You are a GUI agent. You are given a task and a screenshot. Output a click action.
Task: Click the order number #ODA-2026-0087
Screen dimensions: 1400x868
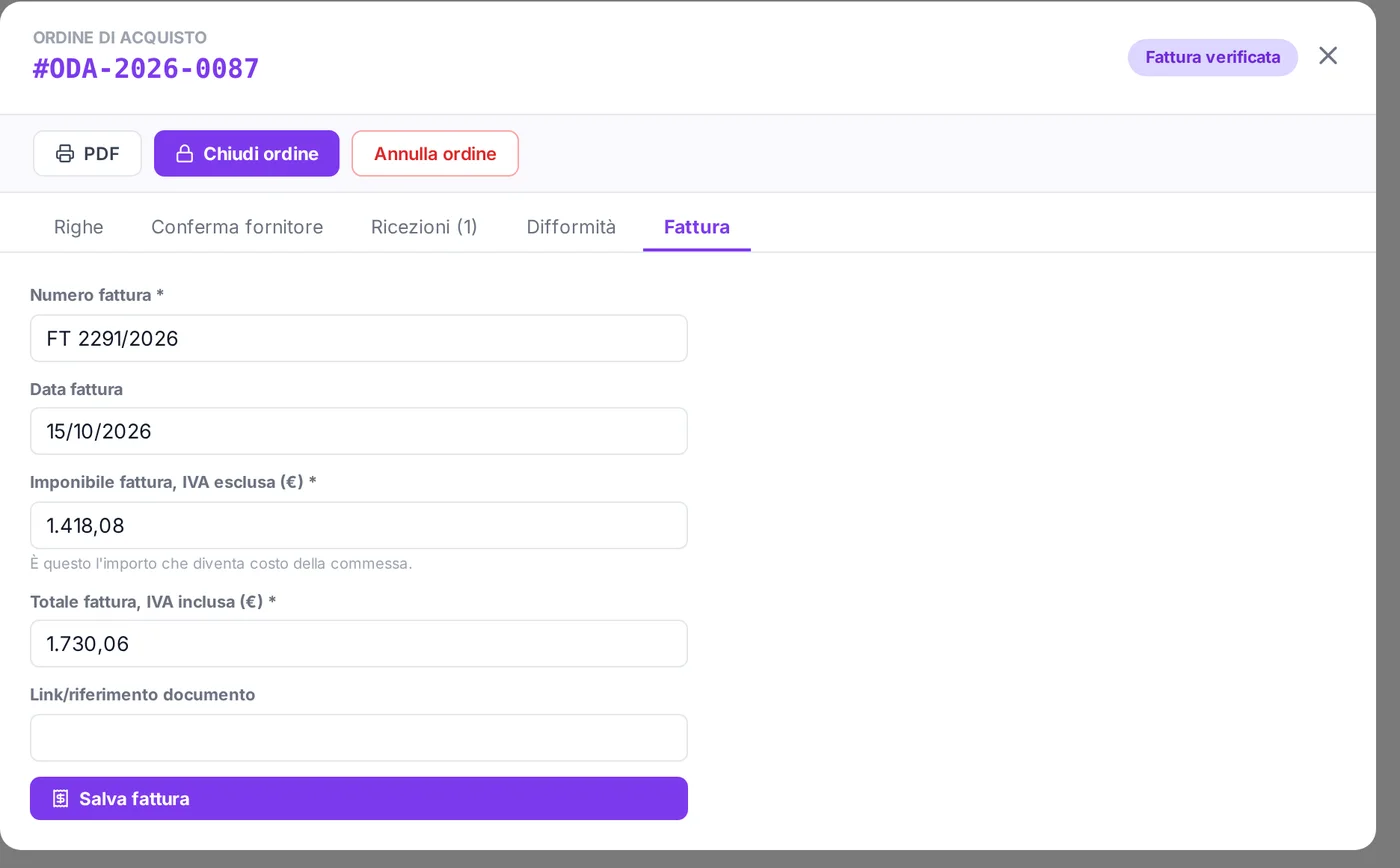click(146, 69)
